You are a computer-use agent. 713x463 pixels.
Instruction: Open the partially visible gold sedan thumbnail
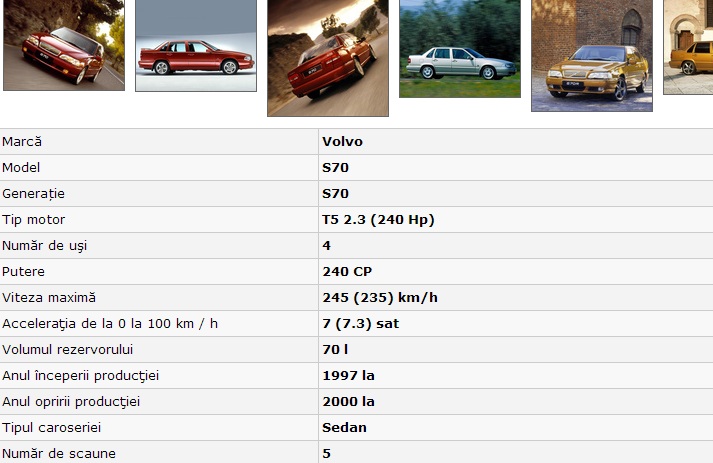pyautogui.click(x=688, y=47)
